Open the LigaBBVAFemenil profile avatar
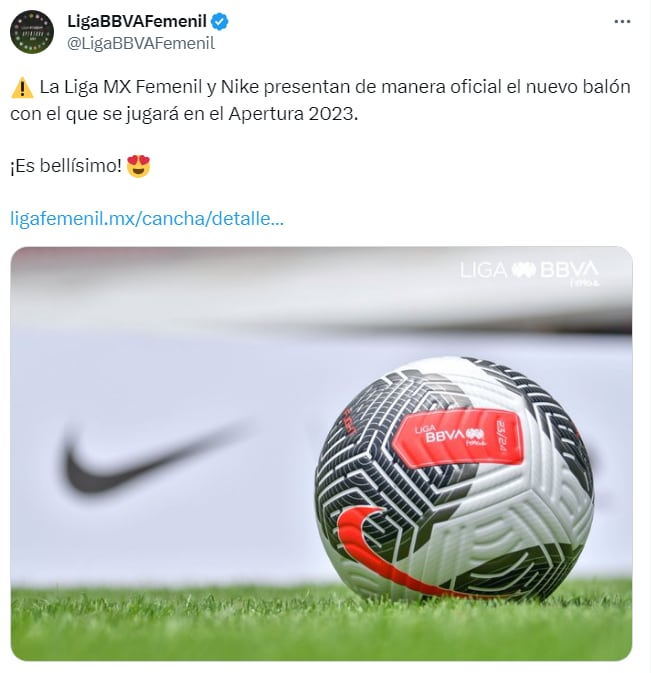 point(32,32)
